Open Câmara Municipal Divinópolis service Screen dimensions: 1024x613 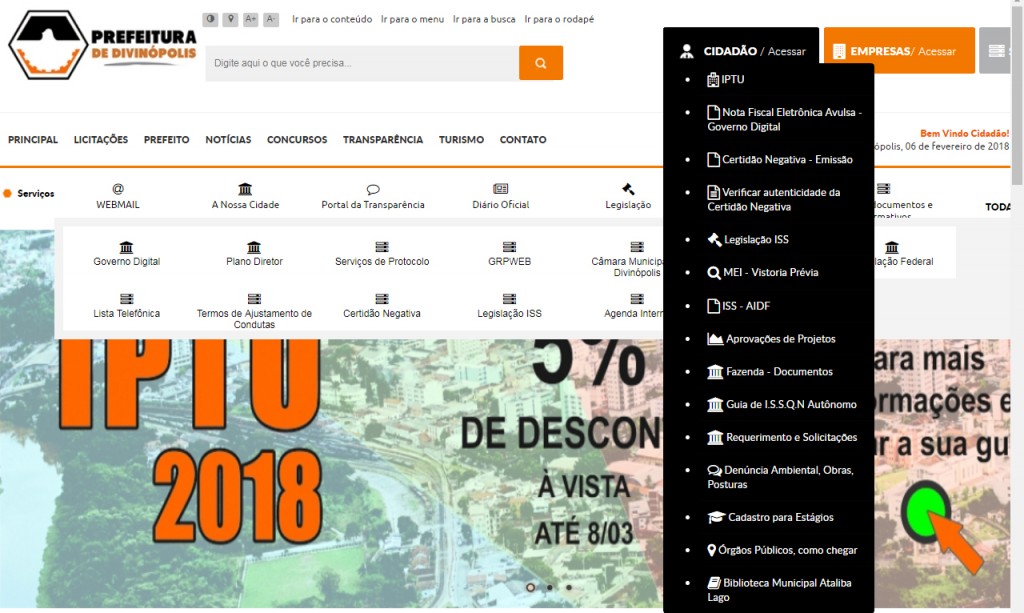tap(627, 259)
